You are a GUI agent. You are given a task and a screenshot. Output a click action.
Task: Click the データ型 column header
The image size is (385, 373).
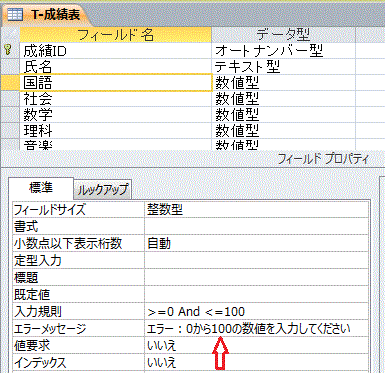point(283,35)
